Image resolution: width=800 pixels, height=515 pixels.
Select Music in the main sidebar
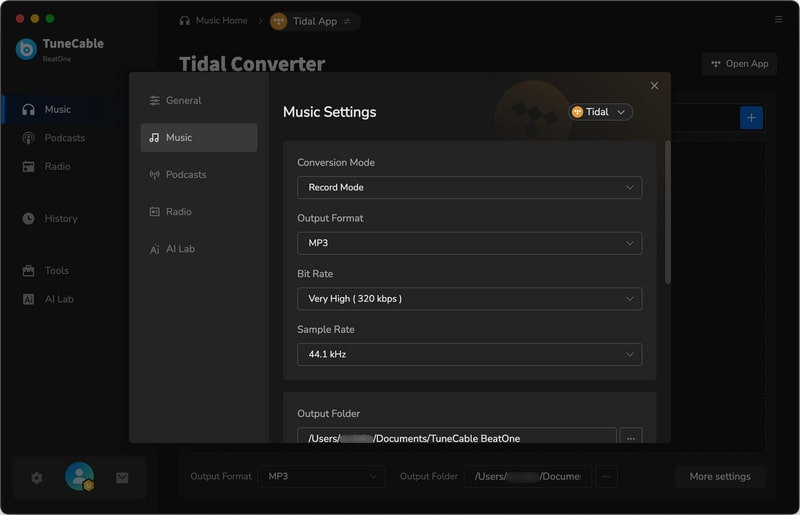(64, 109)
